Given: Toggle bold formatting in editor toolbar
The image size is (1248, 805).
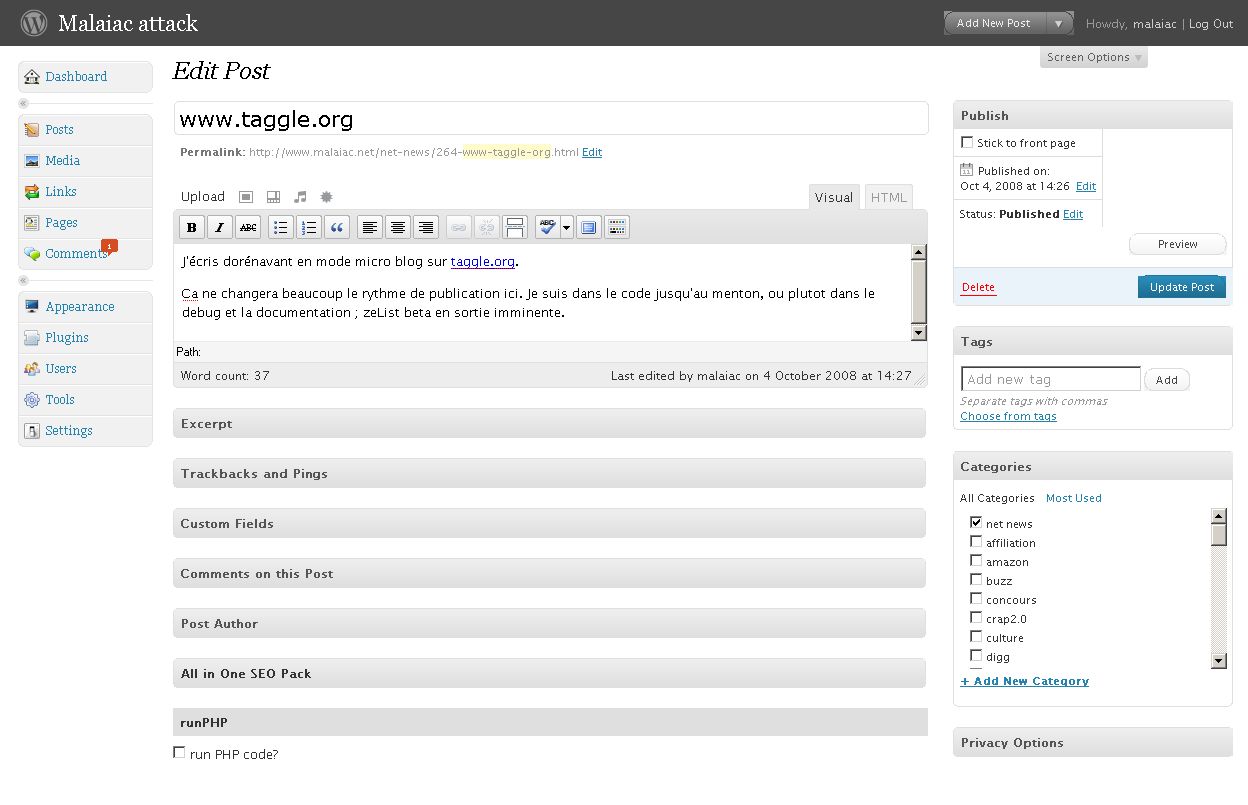Looking at the screenshot, I should tap(192, 228).
